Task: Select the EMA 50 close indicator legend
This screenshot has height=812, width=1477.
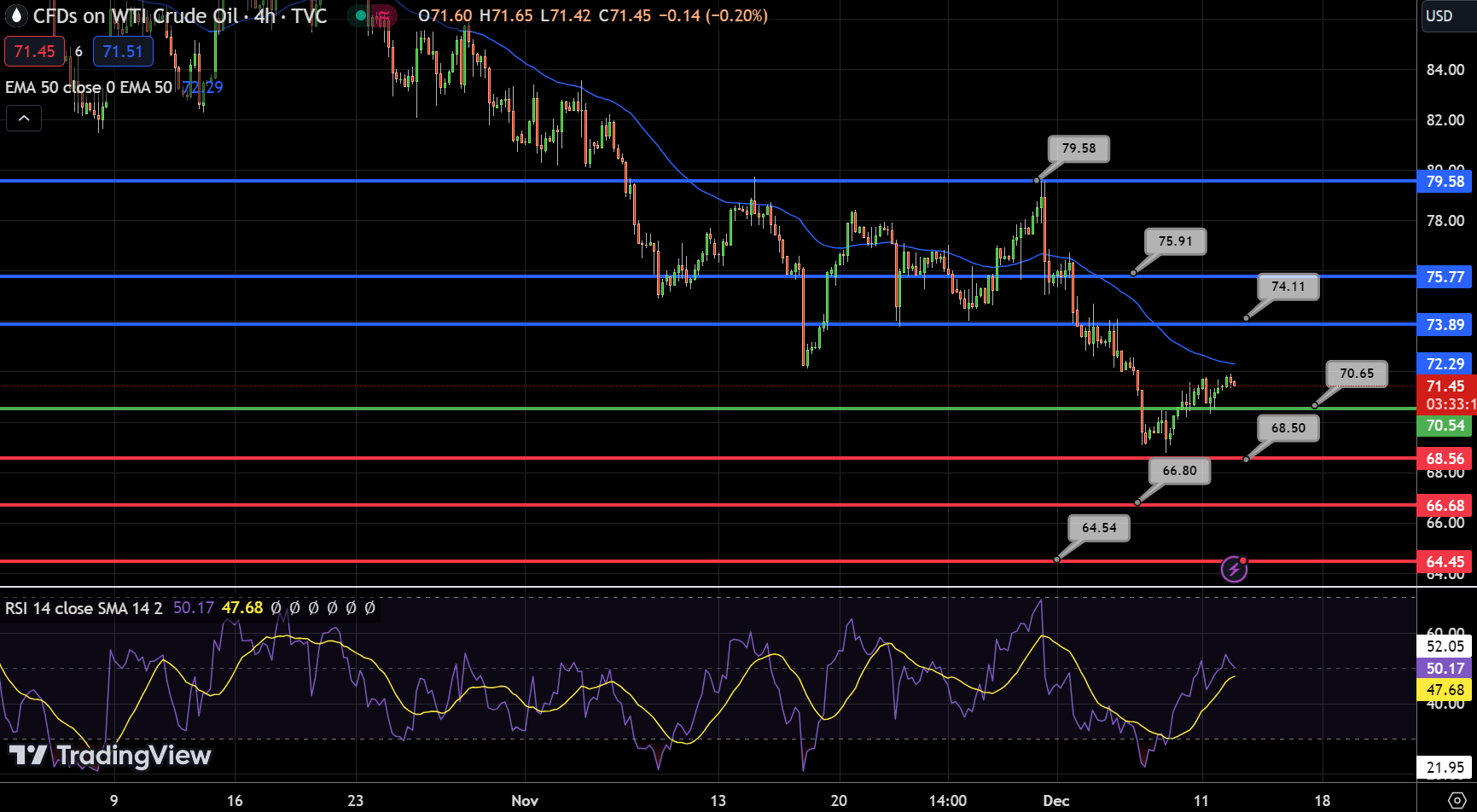Action: pyautogui.click(x=89, y=87)
